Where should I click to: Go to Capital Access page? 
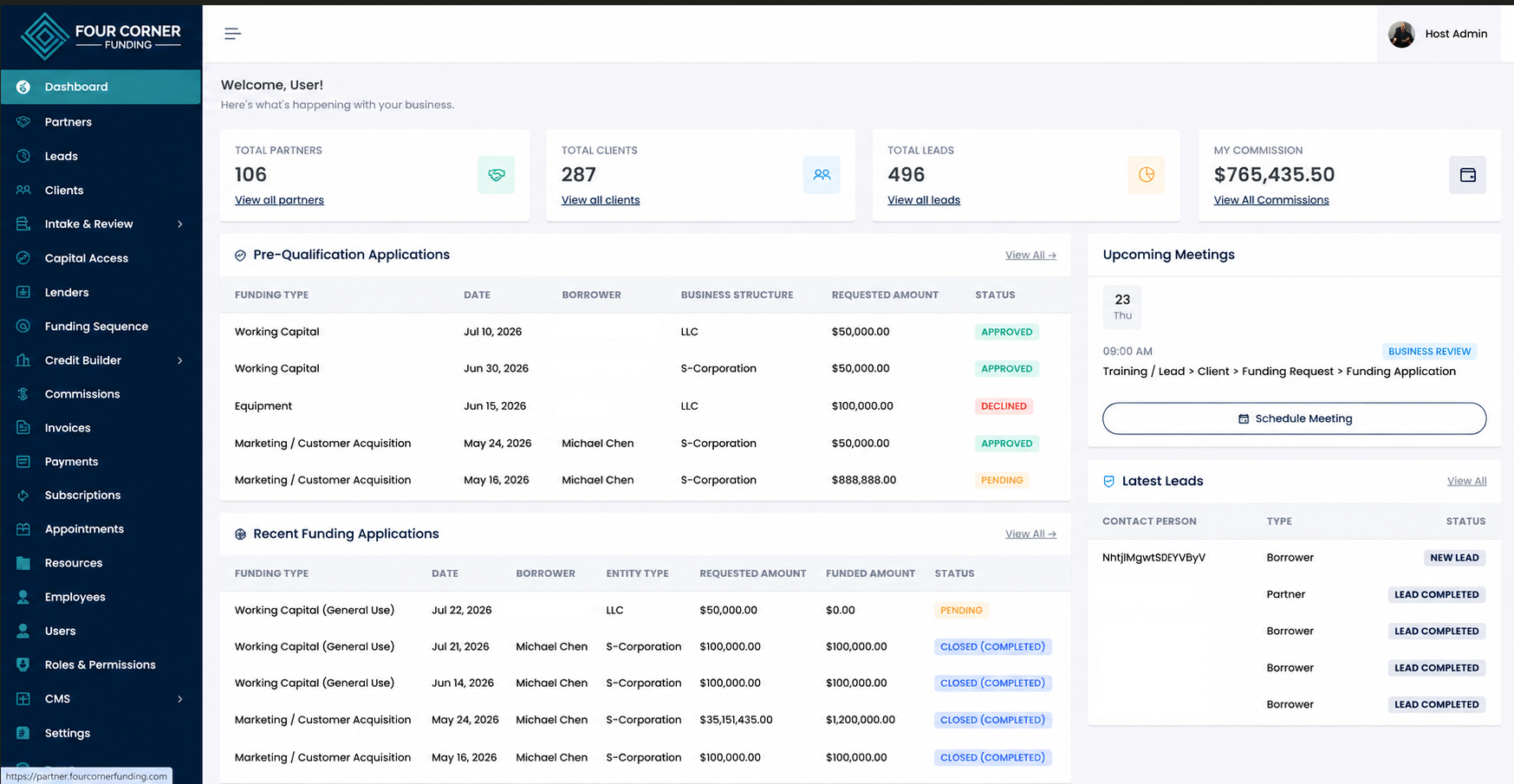point(101,258)
